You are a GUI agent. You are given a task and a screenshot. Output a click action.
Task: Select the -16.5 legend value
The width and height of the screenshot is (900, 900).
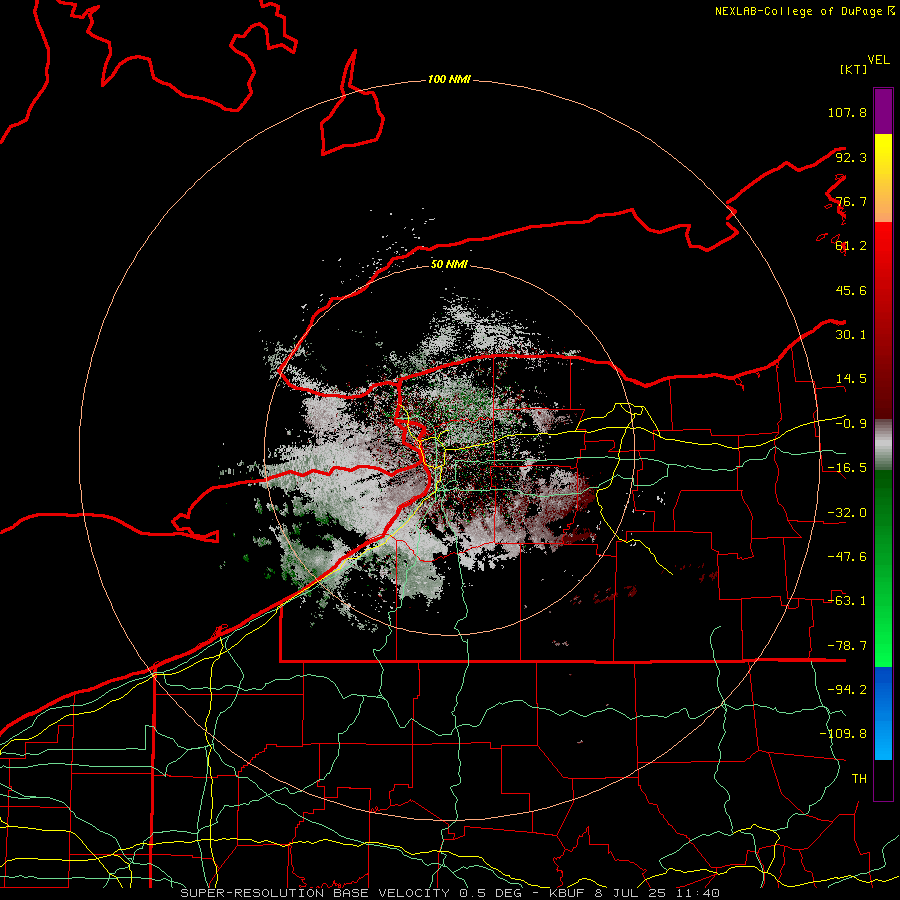[x=847, y=468]
